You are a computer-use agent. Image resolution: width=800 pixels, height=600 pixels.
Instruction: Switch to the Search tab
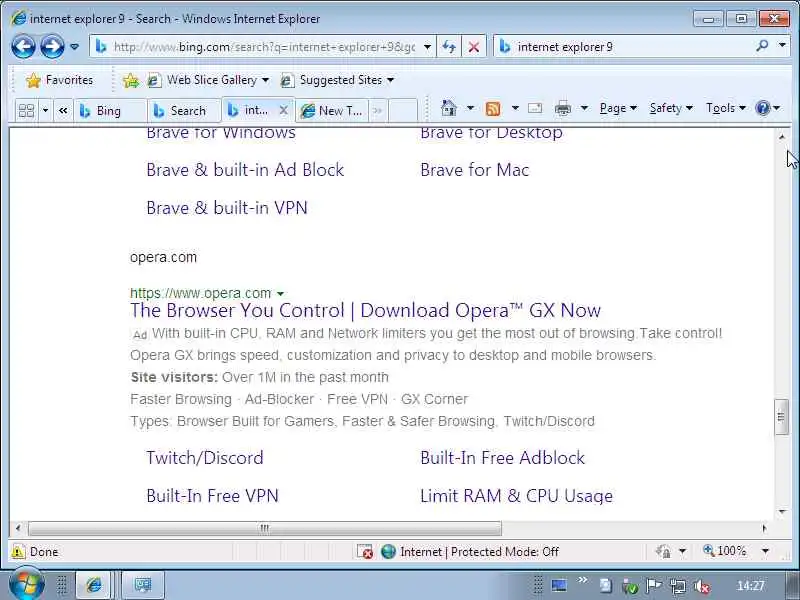pos(184,111)
